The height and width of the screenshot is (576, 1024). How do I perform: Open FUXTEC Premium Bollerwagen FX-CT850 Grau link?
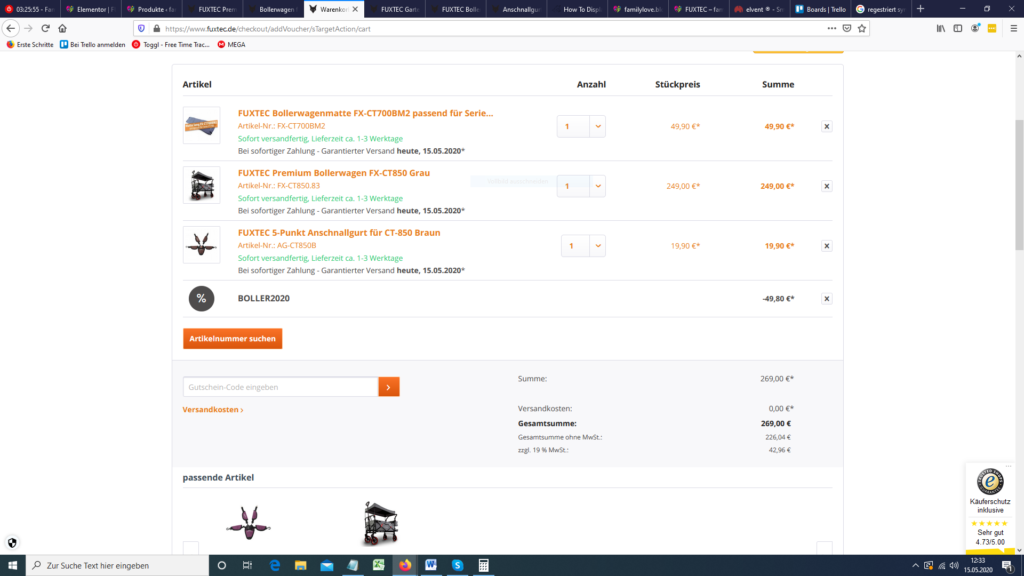334,173
